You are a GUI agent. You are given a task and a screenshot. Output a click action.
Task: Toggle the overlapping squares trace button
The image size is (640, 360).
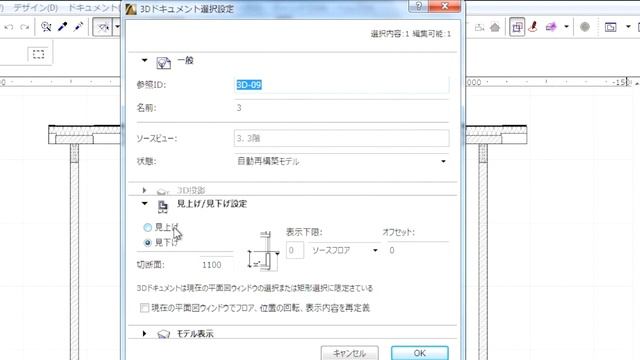[517, 27]
